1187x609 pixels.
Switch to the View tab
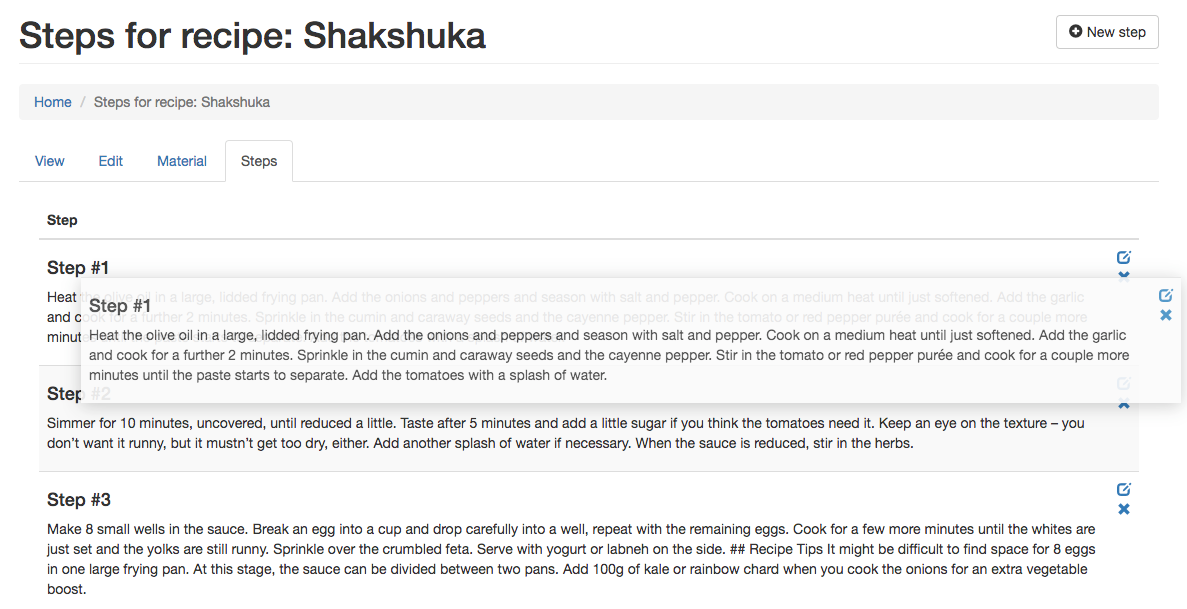[x=50, y=161]
